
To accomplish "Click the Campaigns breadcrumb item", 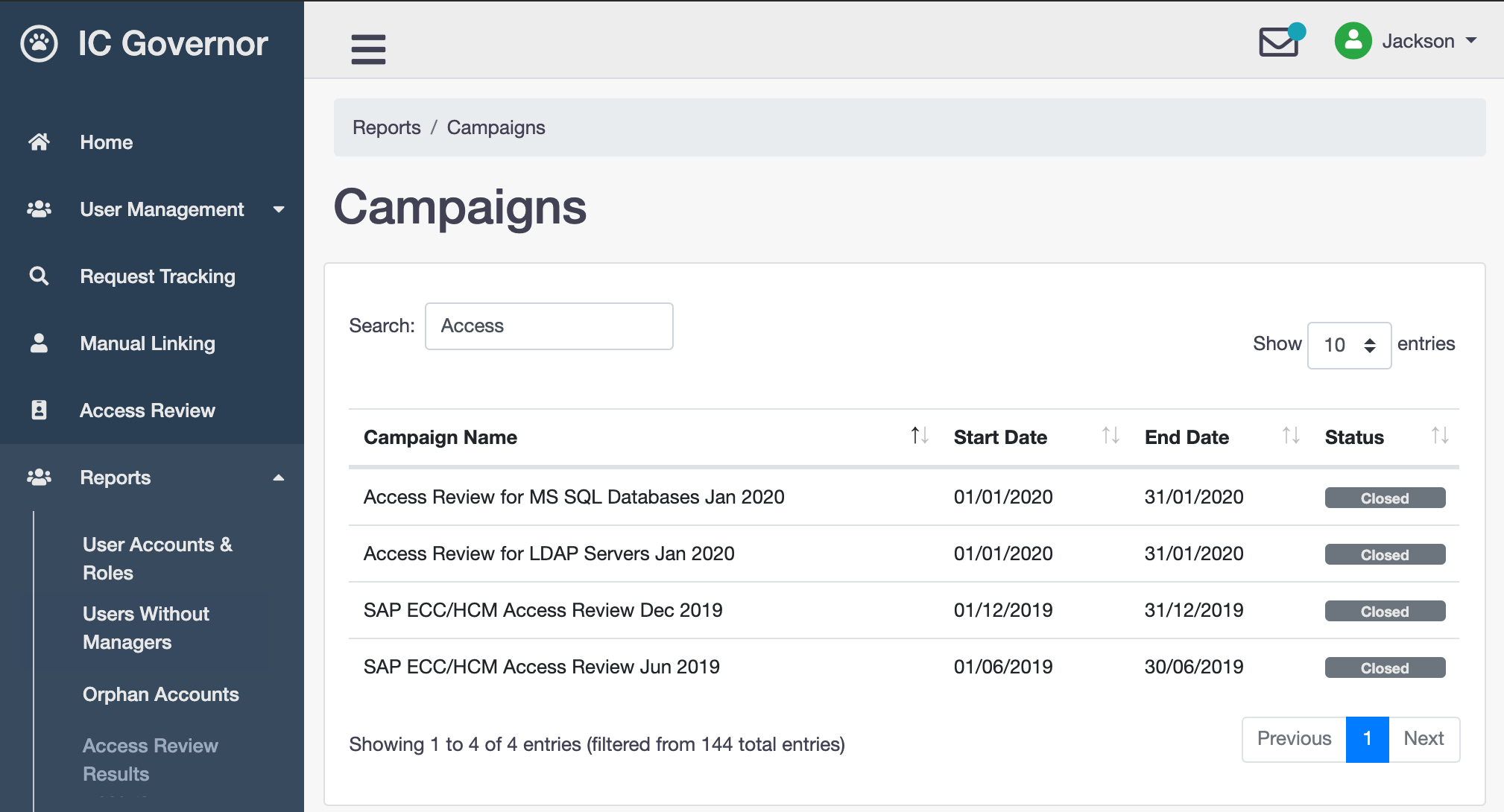I will (496, 127).
